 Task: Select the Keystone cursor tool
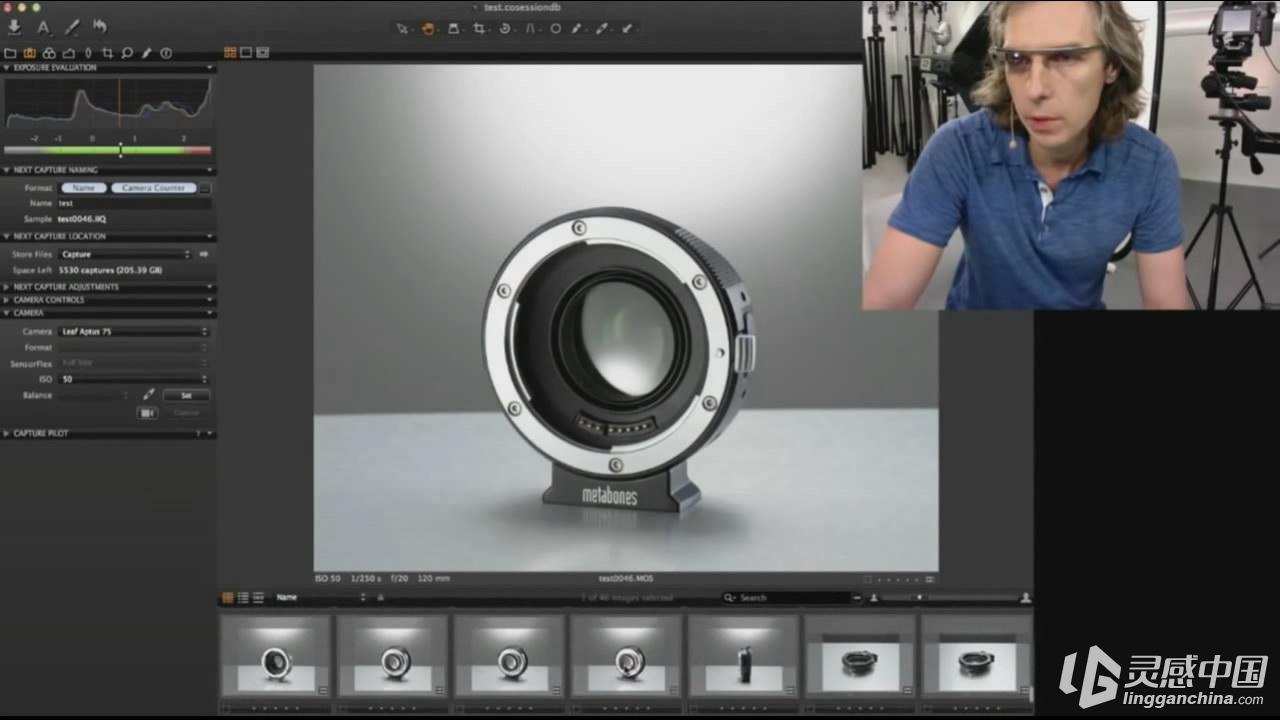pos(531,28)
